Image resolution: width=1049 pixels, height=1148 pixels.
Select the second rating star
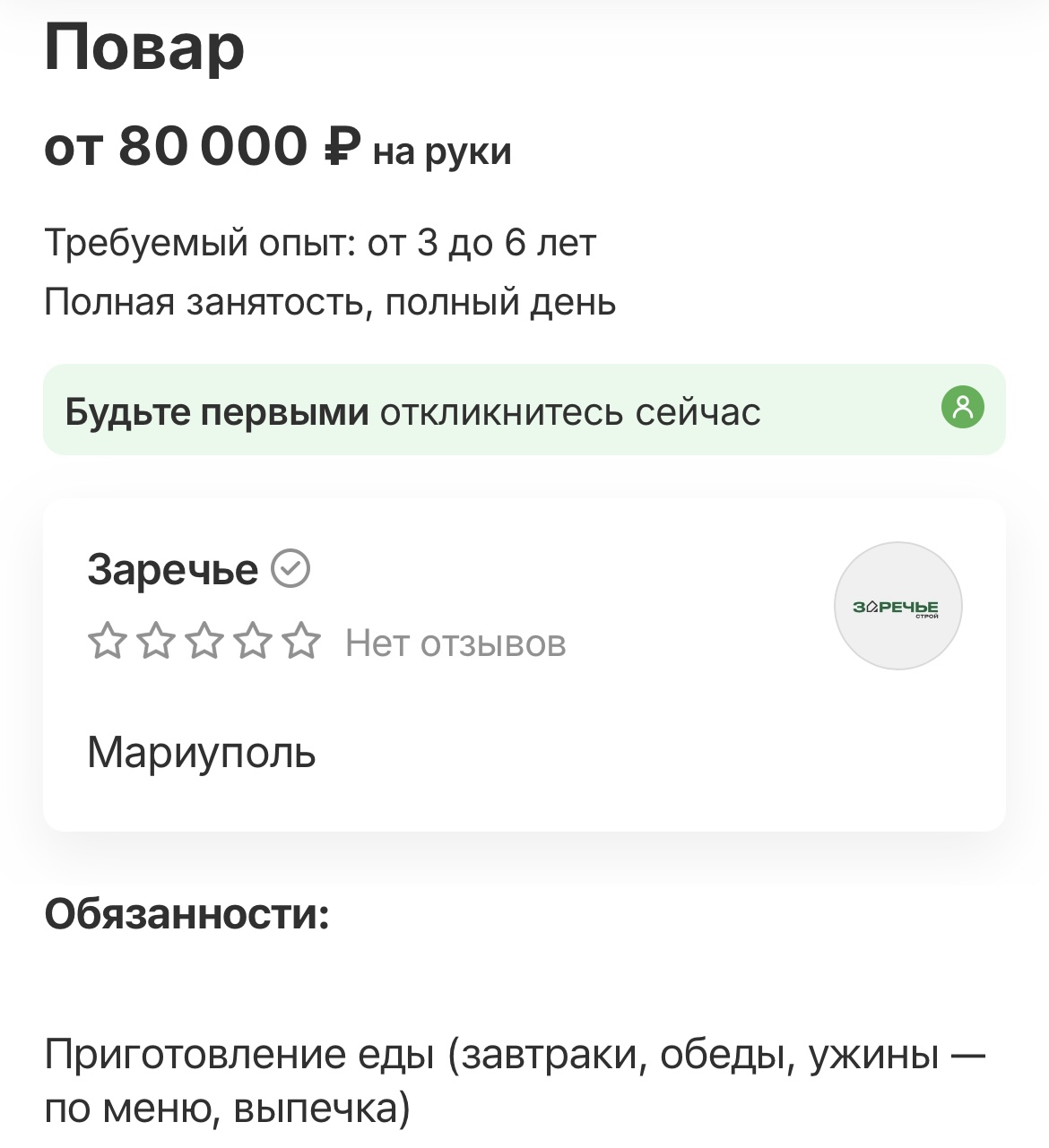coord(156,642)
